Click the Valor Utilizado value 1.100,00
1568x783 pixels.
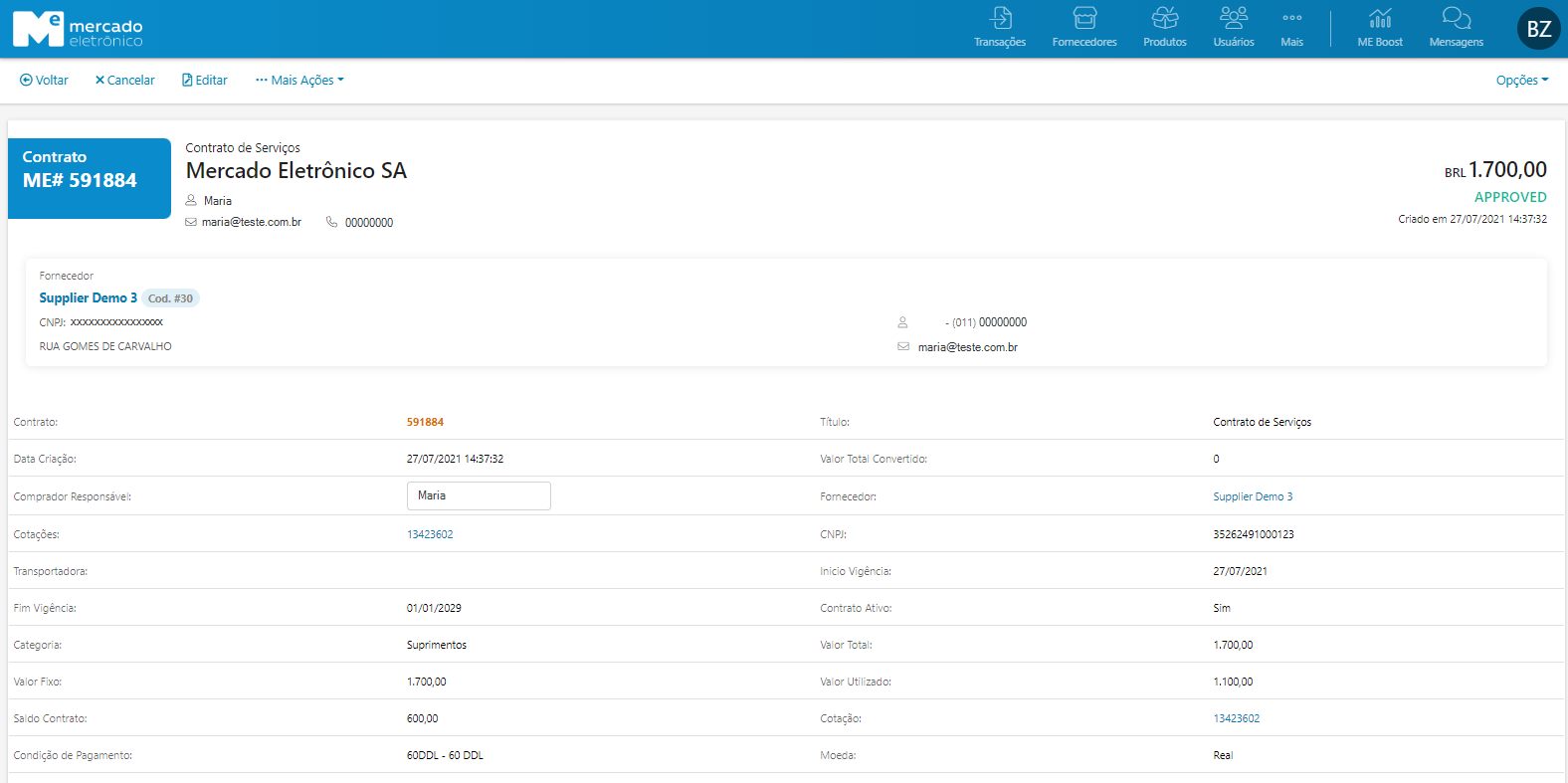(x=1233, y=682)
